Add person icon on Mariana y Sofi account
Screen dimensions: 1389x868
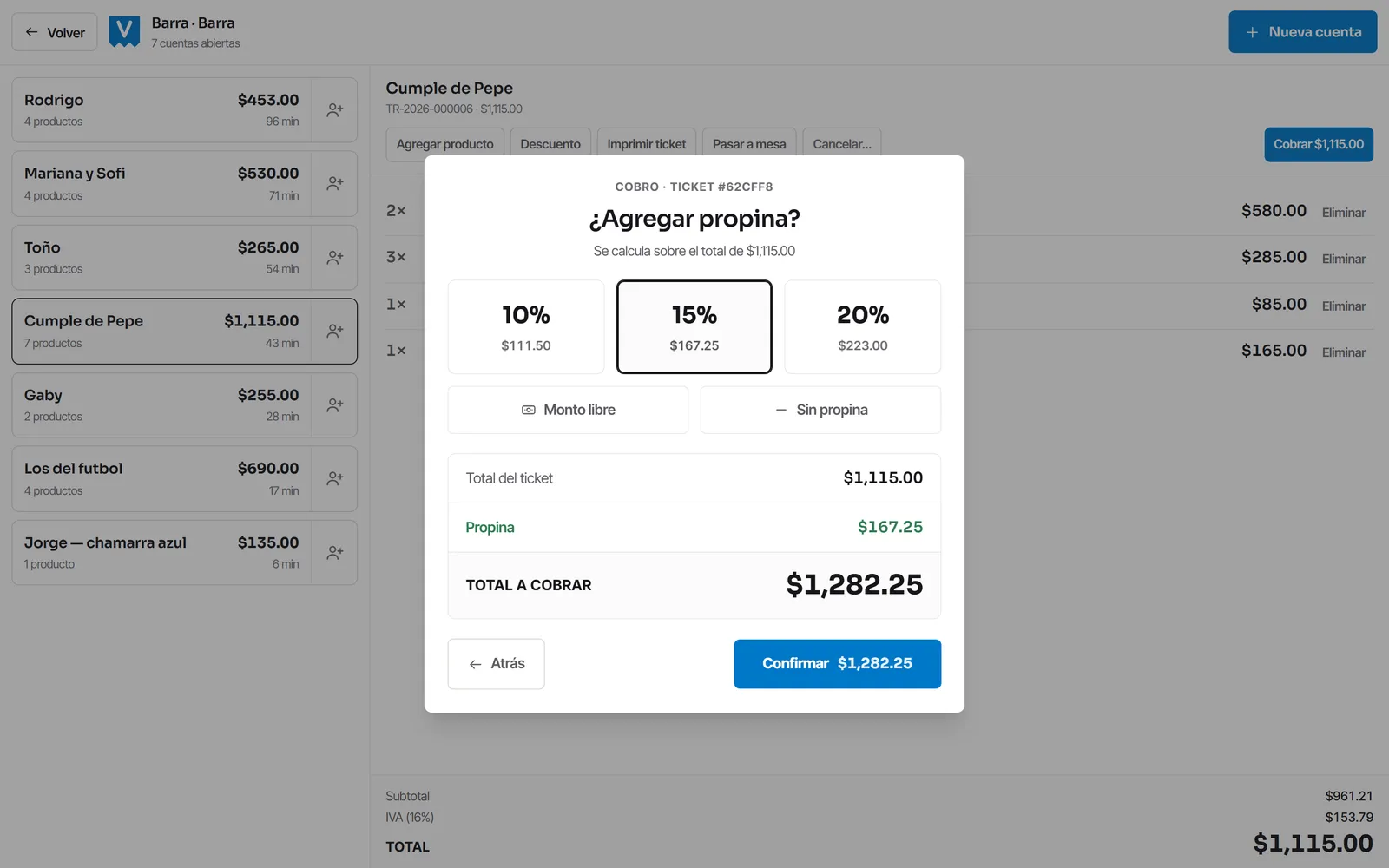(334, 184)
